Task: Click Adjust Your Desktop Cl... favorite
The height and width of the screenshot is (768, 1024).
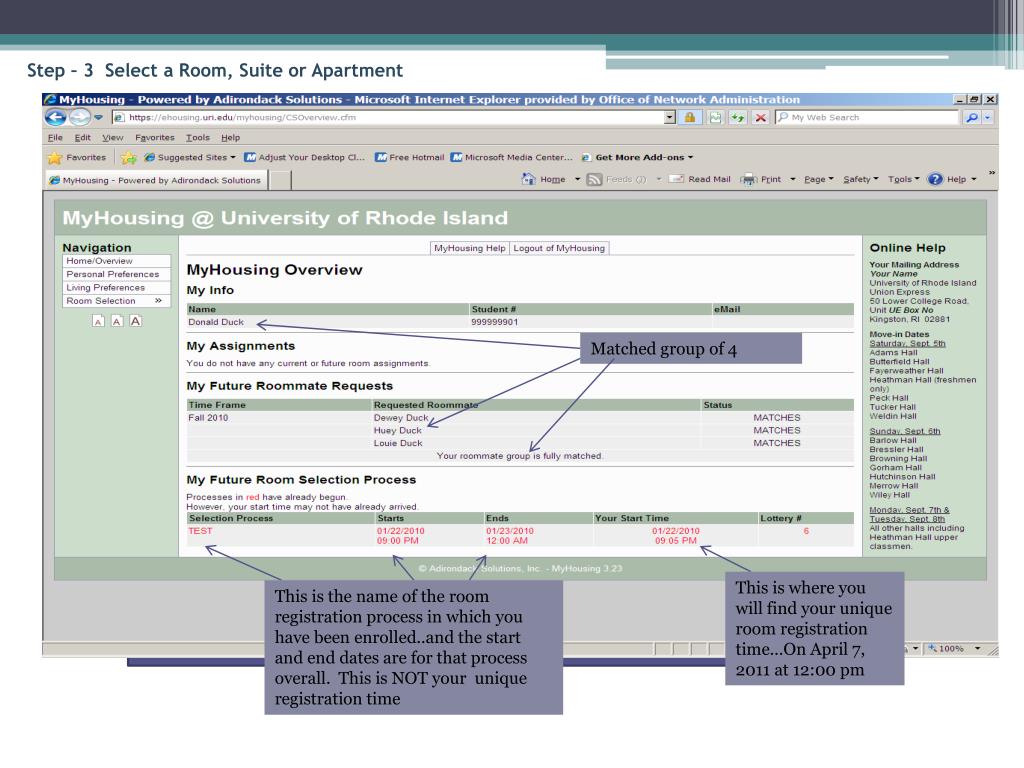Action: point(304,157)
